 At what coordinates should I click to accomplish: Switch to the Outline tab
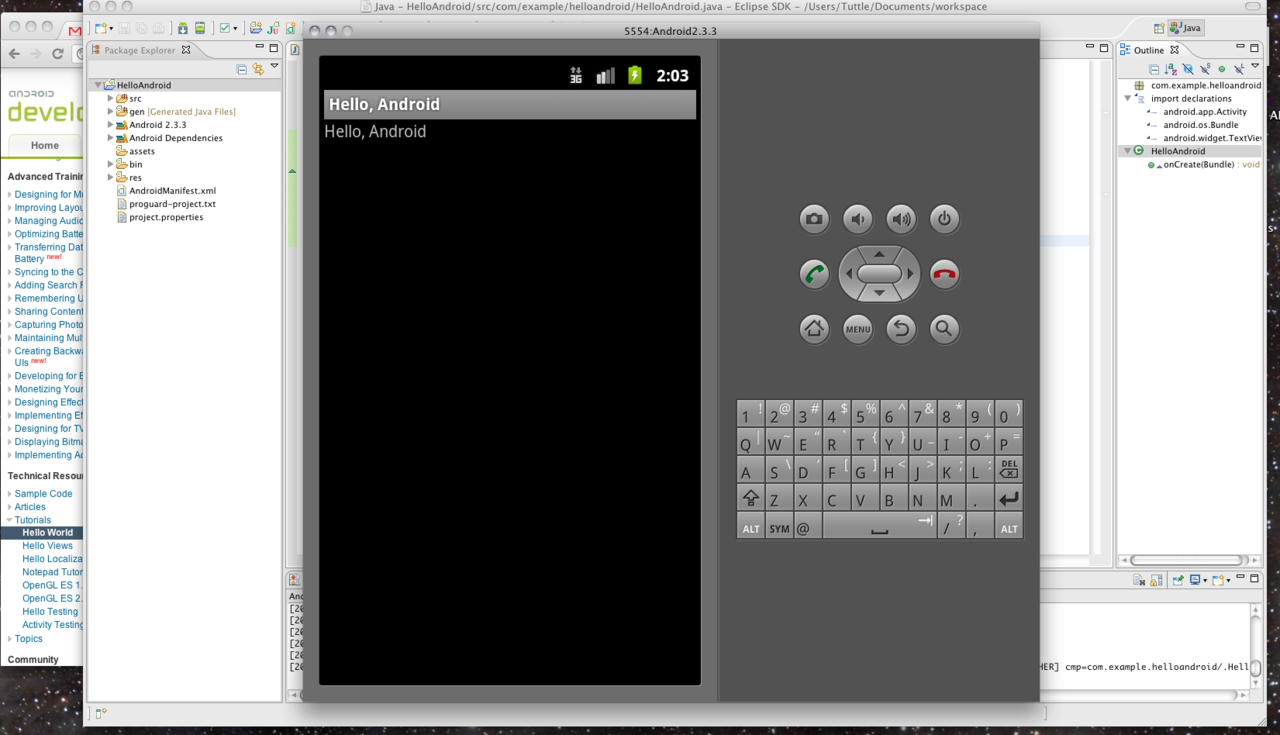click(x=1148, y=50)
